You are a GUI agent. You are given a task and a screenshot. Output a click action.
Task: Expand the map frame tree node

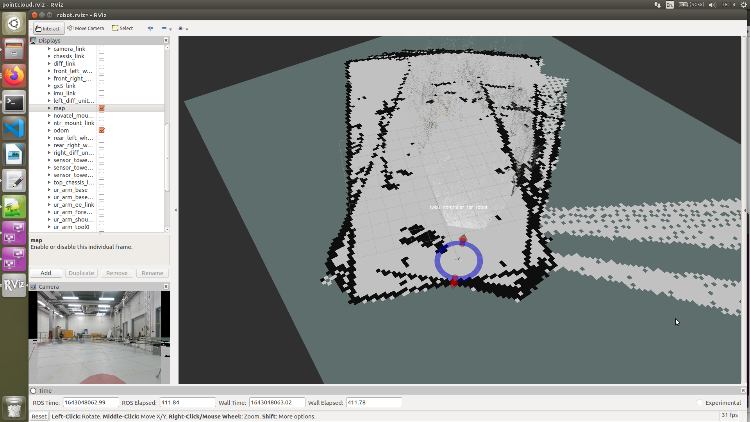pos(49,108)
